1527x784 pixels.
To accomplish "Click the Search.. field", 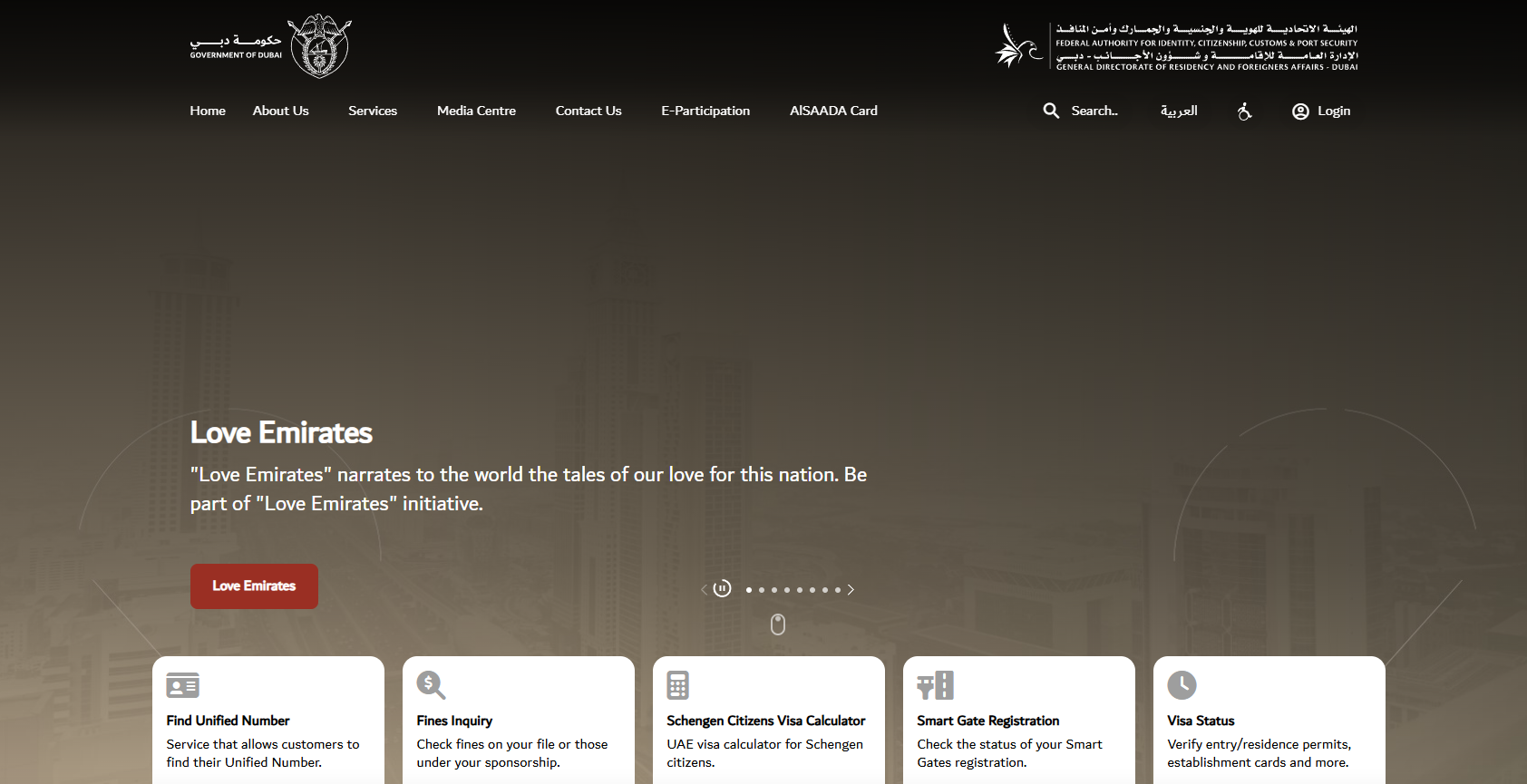I will pos(1094,111).
